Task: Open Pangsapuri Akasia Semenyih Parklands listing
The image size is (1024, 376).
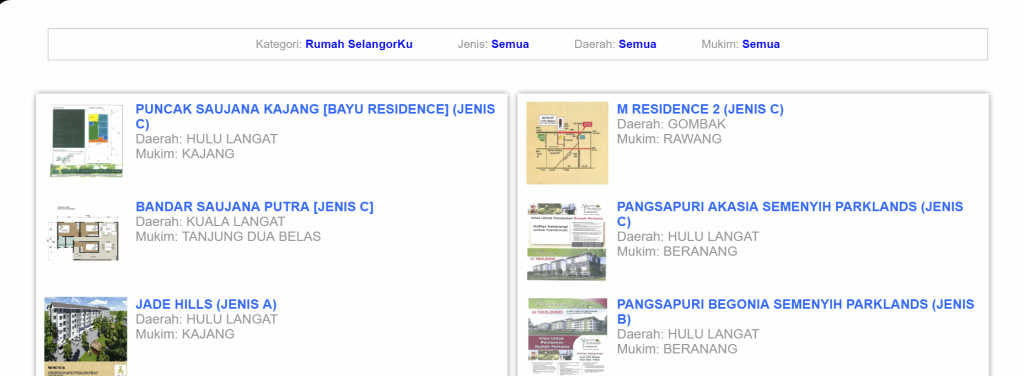Action: pyautogui.click(x=790, y=214)
